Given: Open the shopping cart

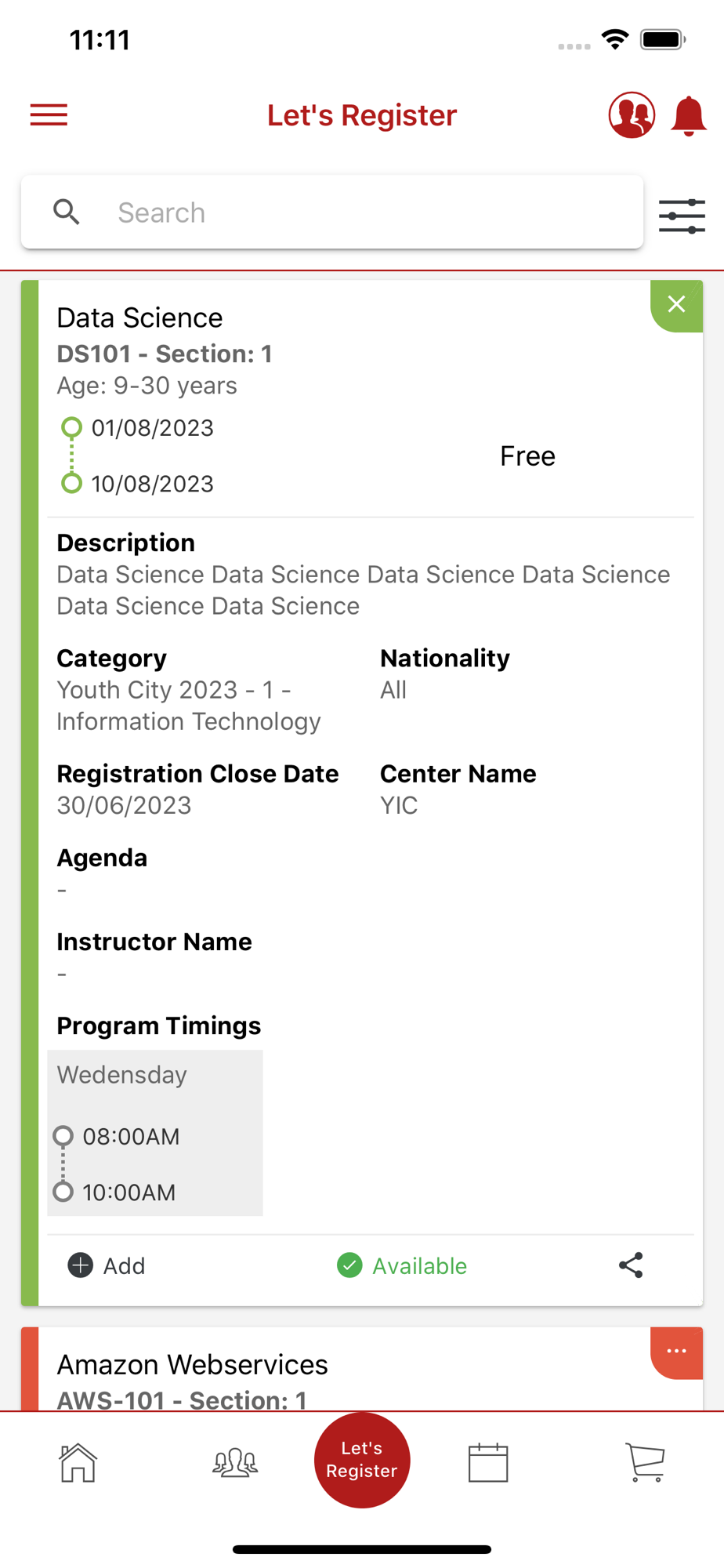Looking at the screenshot, I should click(646, 1462).
